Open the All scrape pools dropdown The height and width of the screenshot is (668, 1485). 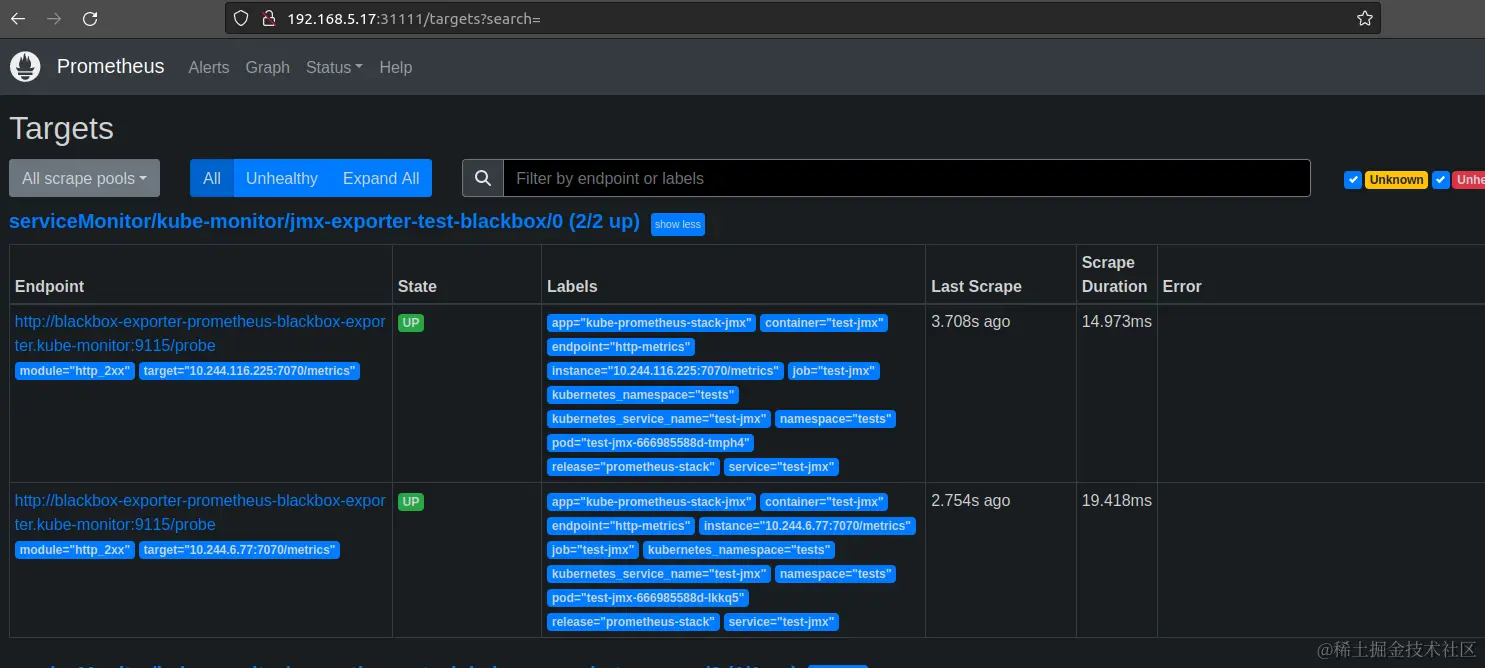[x=84, y=178]
